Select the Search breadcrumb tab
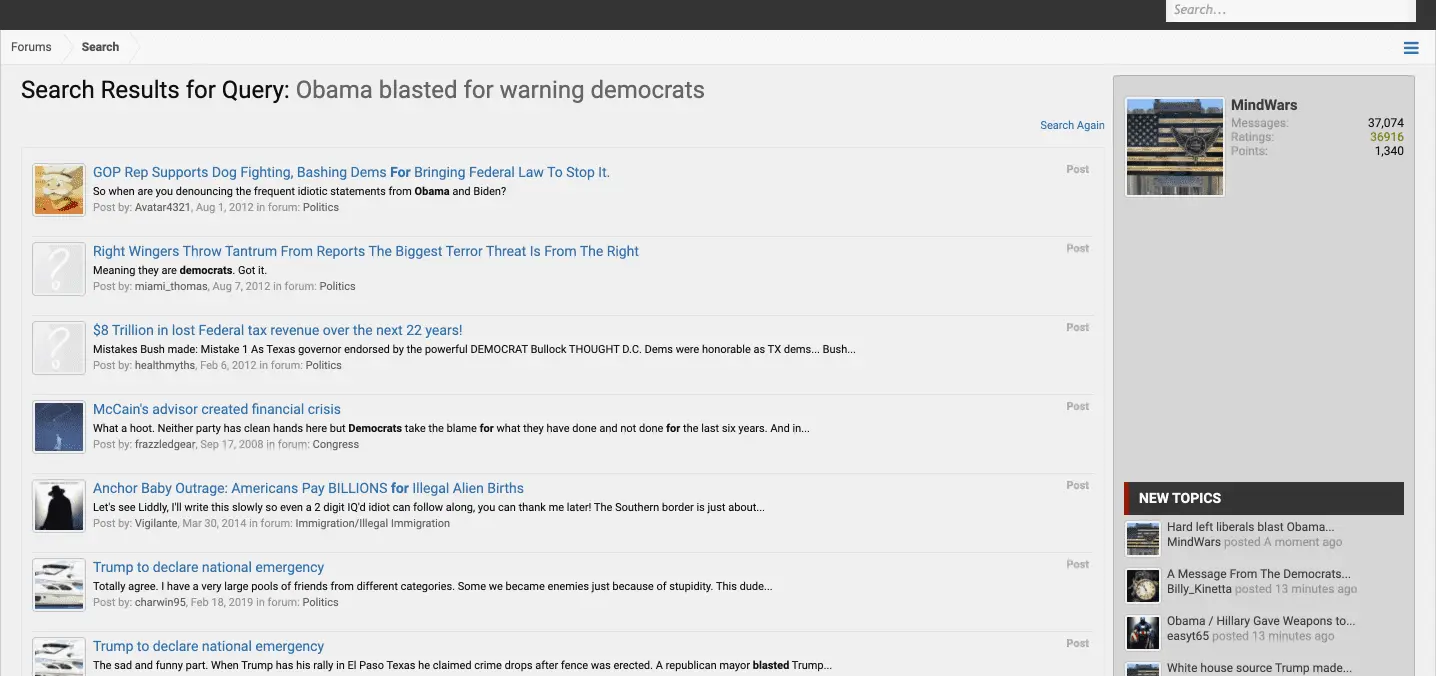This screenshot has width=1436, height=676. click(100, 47)
